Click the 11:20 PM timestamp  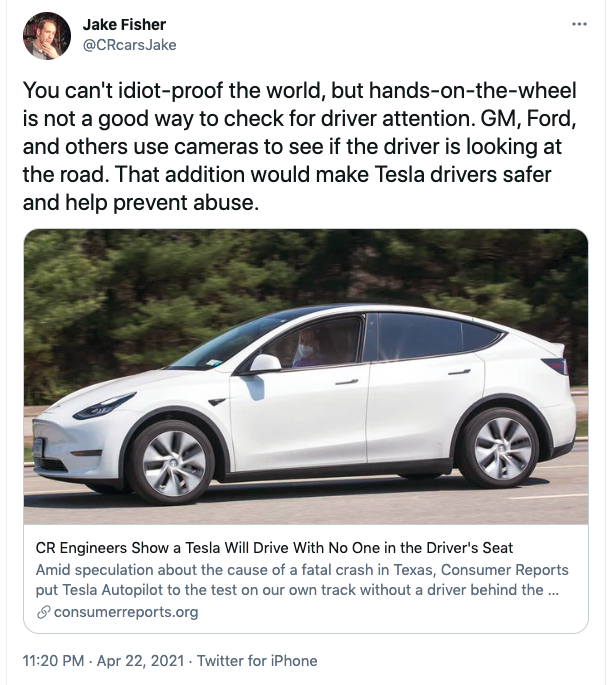pos(54,660)
